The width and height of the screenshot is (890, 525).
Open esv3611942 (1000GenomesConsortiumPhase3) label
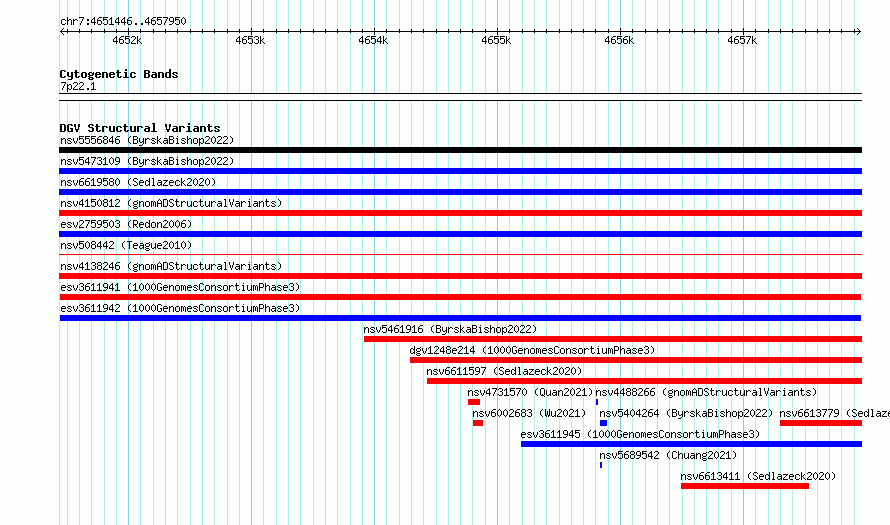(180, 308)
